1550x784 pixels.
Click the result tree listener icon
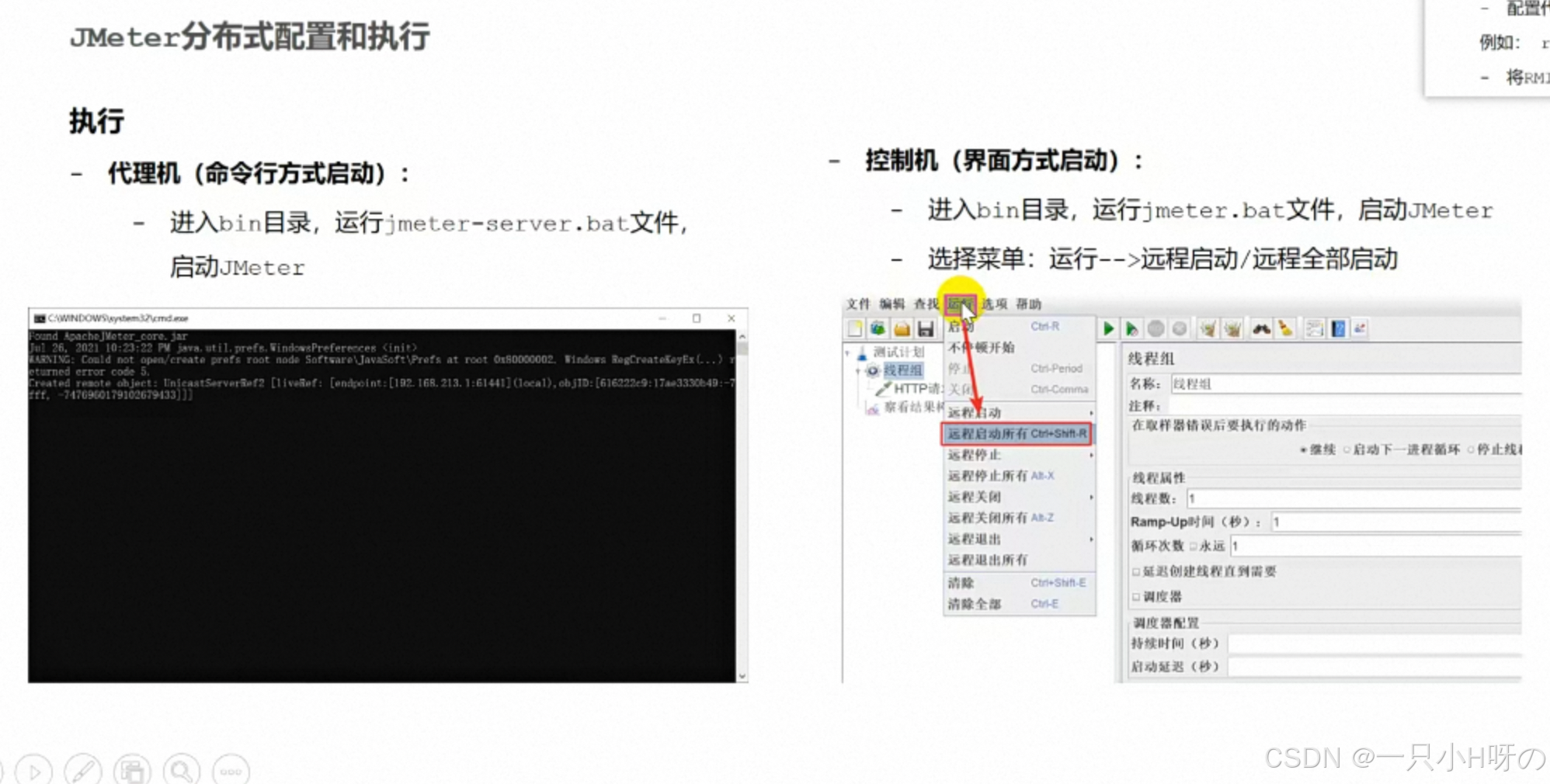(874, 408)
